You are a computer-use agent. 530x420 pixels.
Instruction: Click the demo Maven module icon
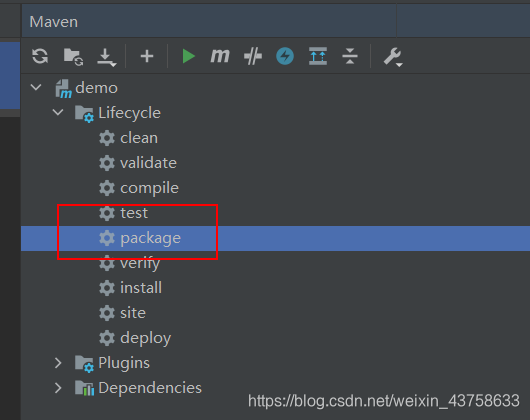click(64, 89)
